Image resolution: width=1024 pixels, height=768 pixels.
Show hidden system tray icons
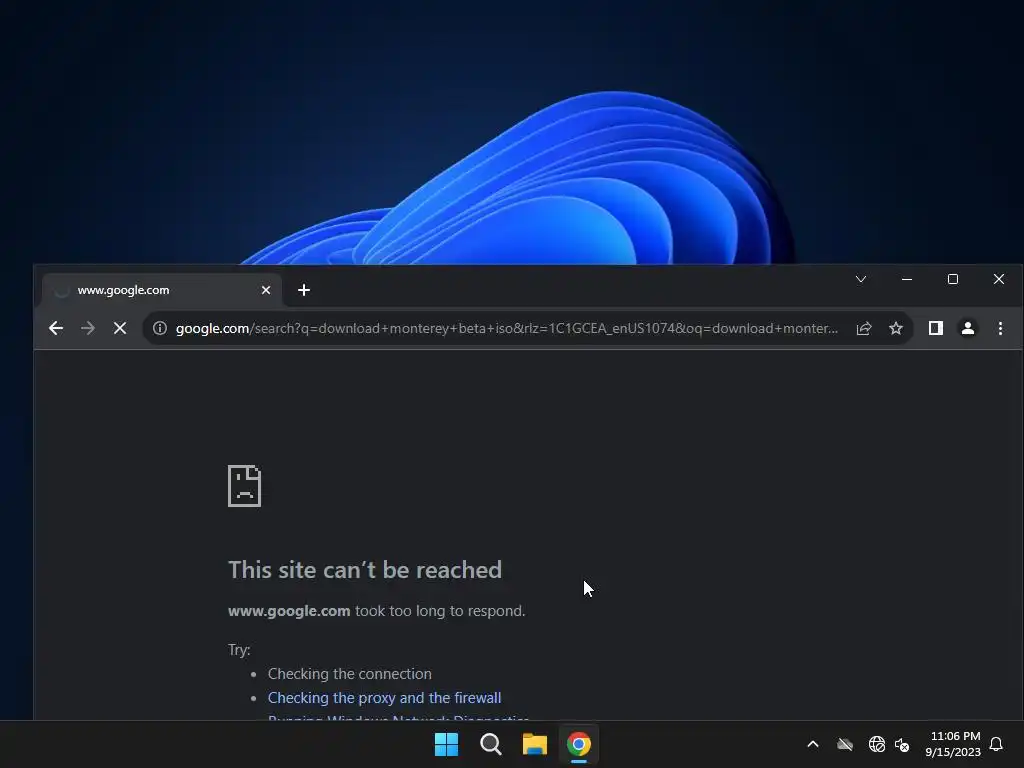[x=813, y=744]
